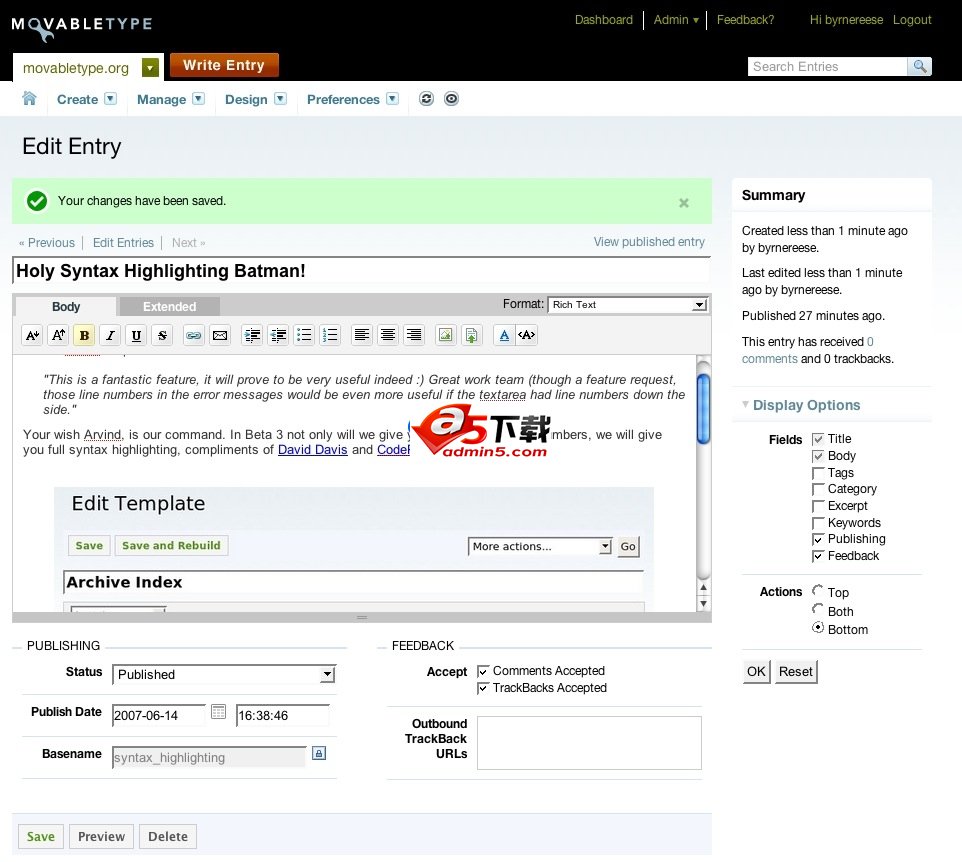Viewport: 962px width, 862px height.
Task: Click the search magnifier button
Action: click(x=920, y=66)
